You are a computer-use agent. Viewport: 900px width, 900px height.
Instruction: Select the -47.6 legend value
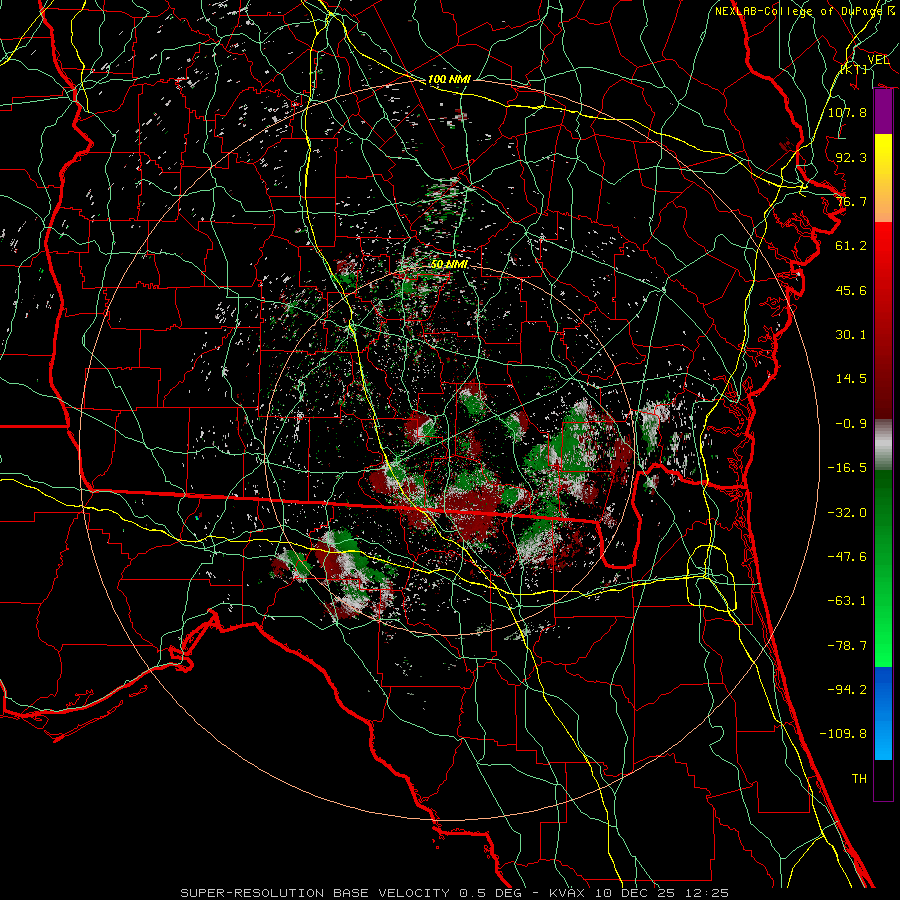click(x=847, y=557)
